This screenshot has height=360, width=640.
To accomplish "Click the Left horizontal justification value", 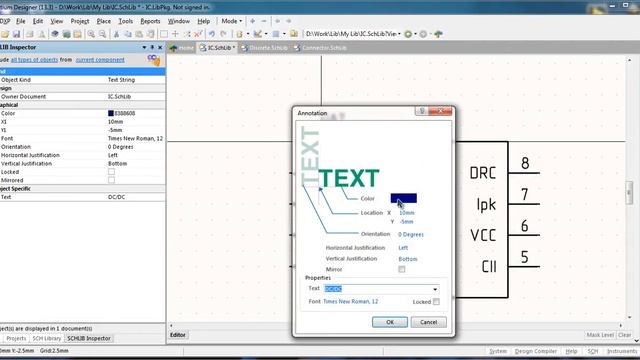I will coord(403,248).
